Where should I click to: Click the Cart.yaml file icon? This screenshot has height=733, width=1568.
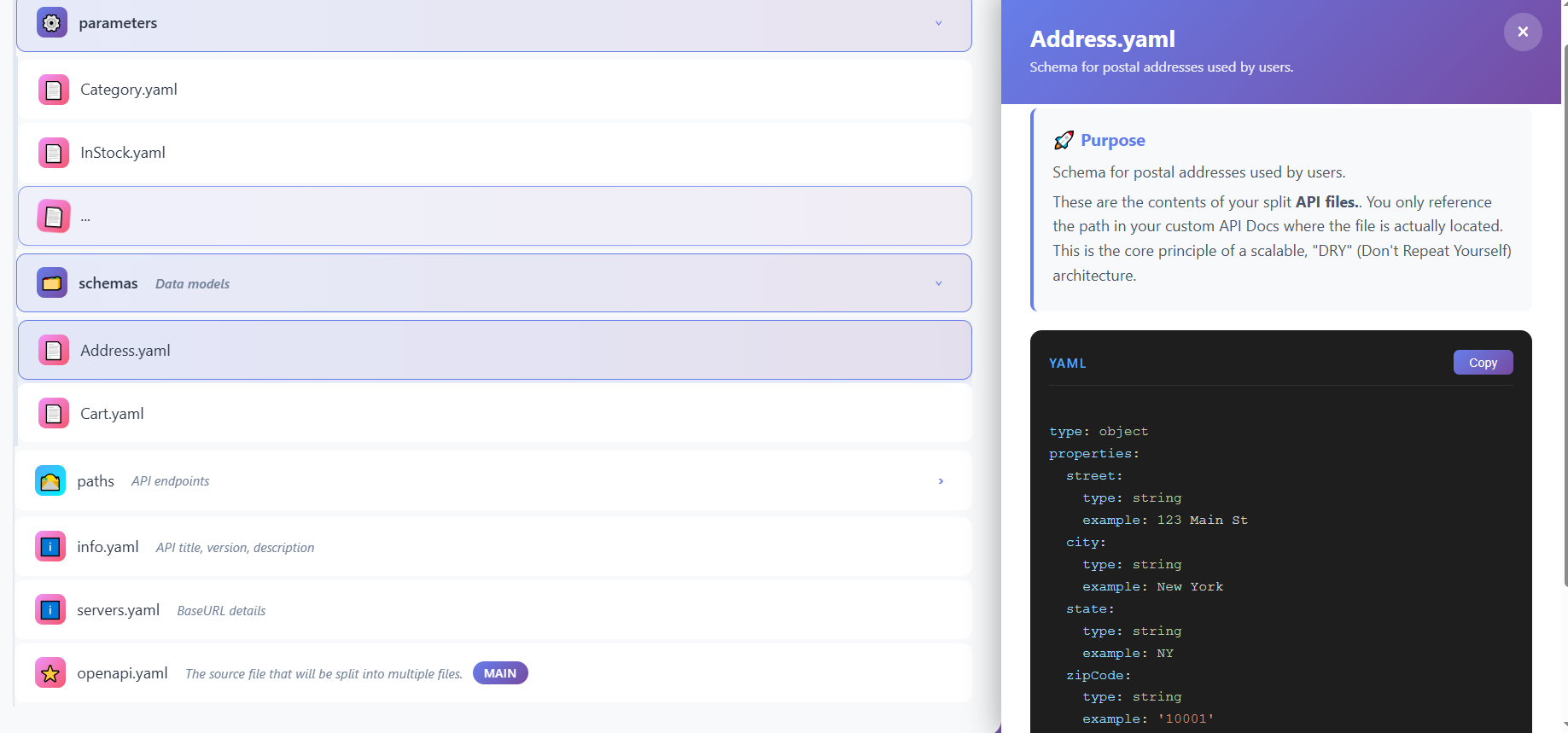pos(54,414)
